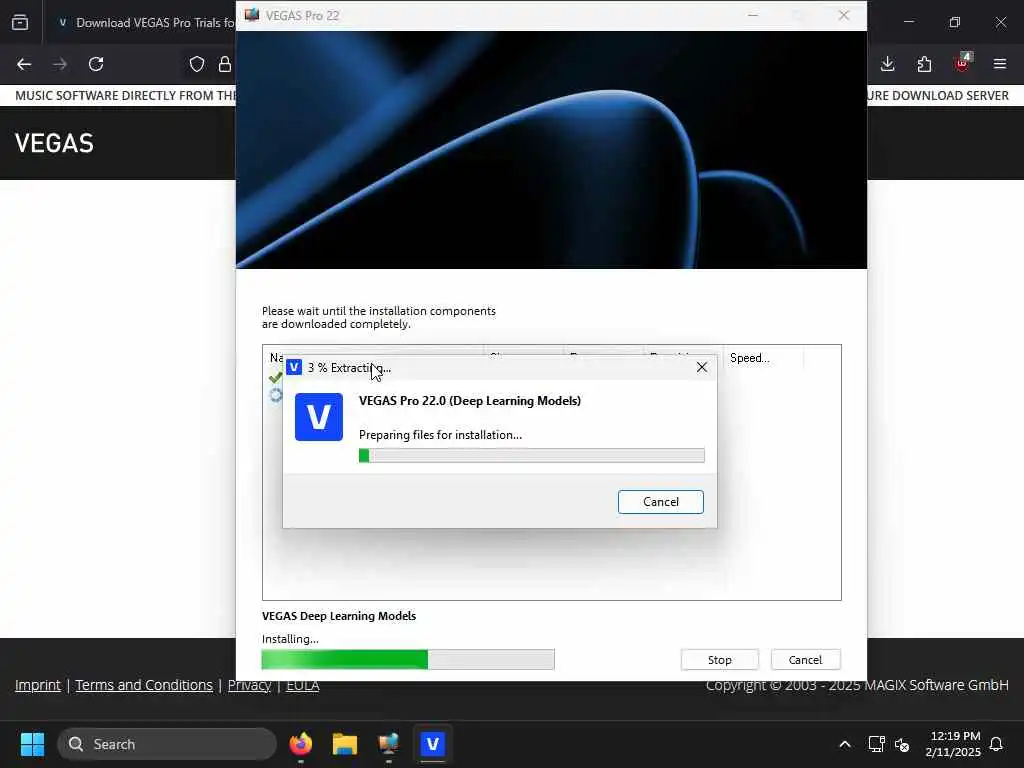This screenshot has height=768, width=1024.
Task: Open Firefox from the taskbar
Action: (x=301, y=744)
